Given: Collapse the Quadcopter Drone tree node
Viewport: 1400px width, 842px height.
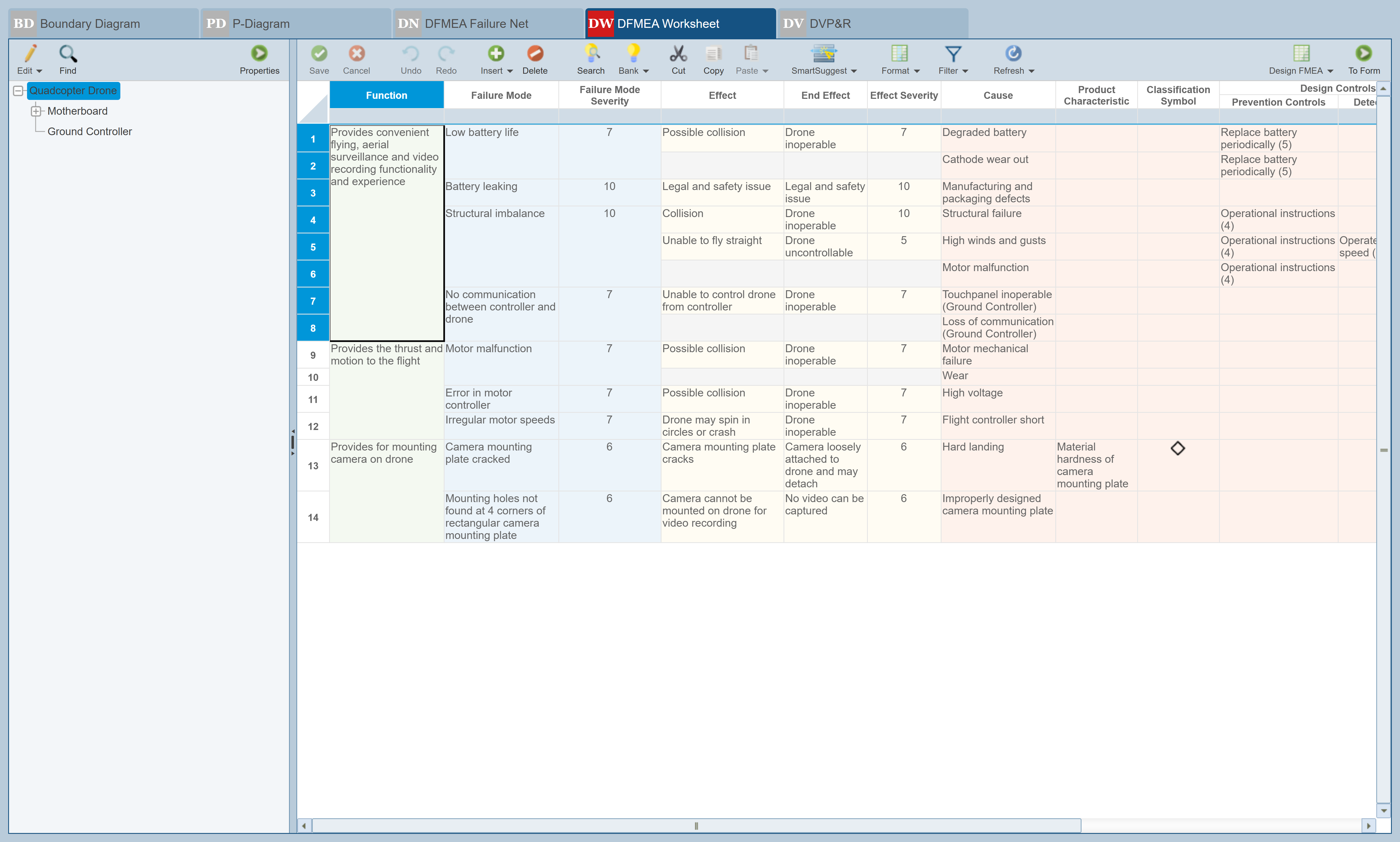Looking at the screenshot, I should click(18, 91).
